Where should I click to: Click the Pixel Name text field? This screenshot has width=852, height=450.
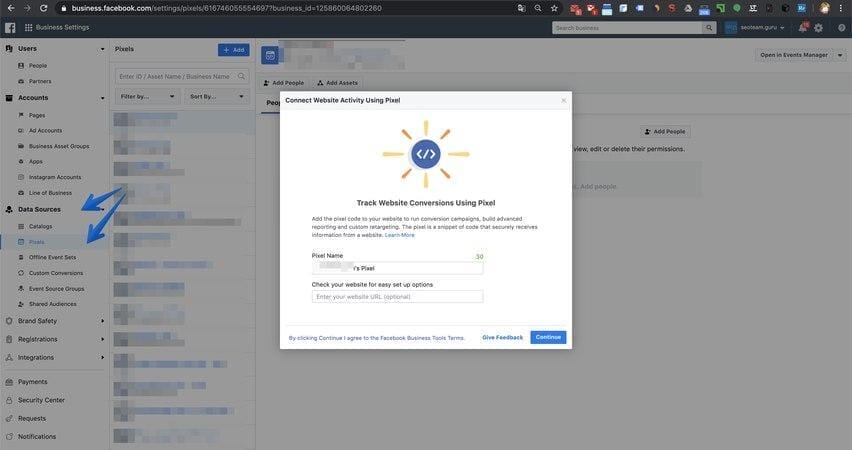[x=397, y=268]
